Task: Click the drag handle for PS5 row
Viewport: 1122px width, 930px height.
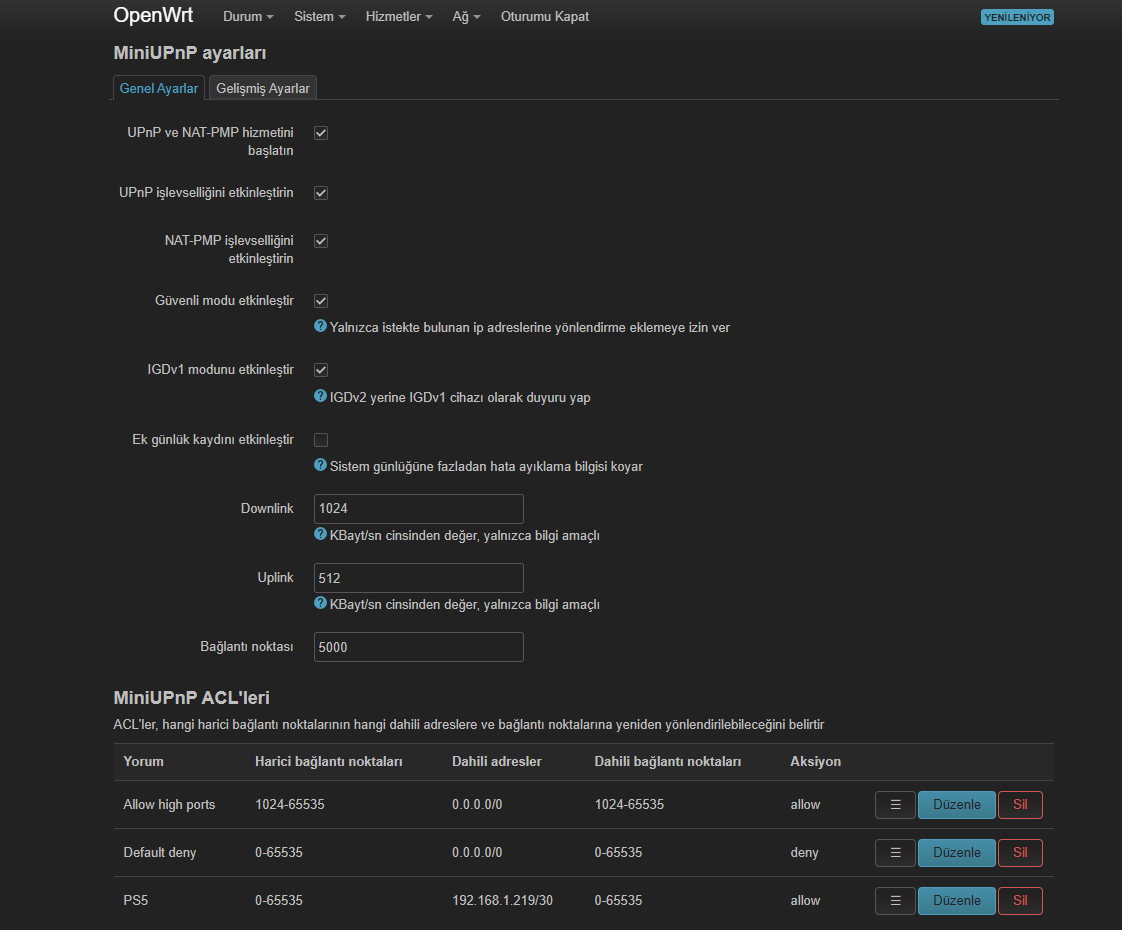Action: [x=894, y=901]
